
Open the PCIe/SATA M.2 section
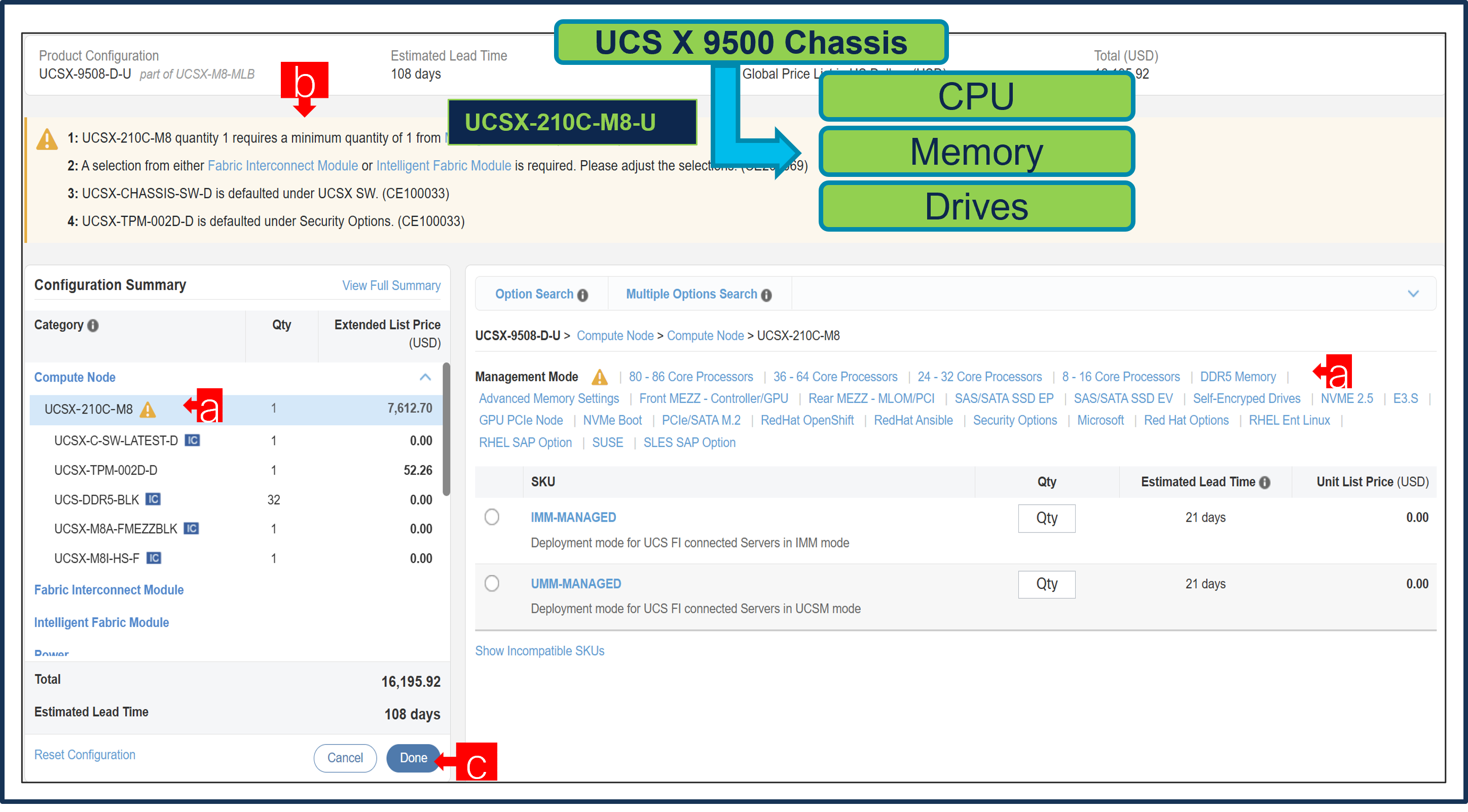click(x=701, y=421)
